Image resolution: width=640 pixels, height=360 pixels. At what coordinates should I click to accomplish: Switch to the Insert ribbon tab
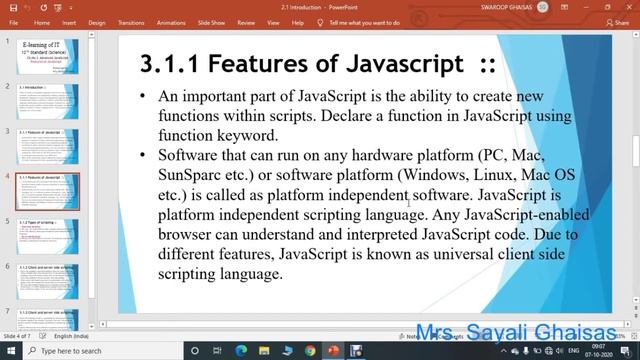click(x=69, y=23)
